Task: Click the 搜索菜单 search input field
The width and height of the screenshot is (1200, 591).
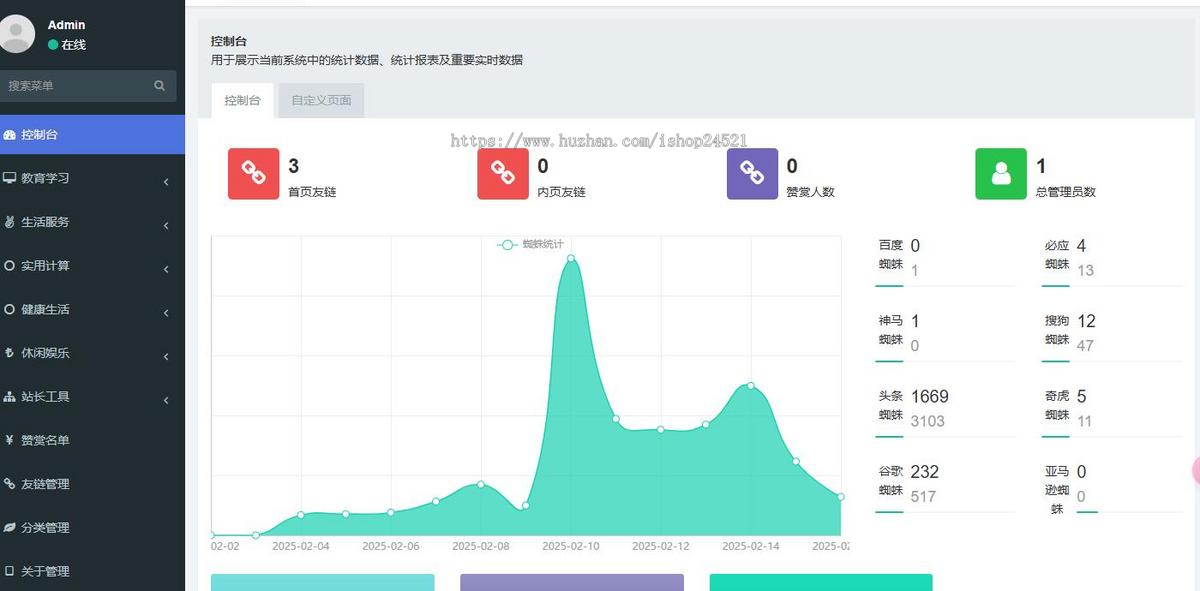Action: point(76,86)
